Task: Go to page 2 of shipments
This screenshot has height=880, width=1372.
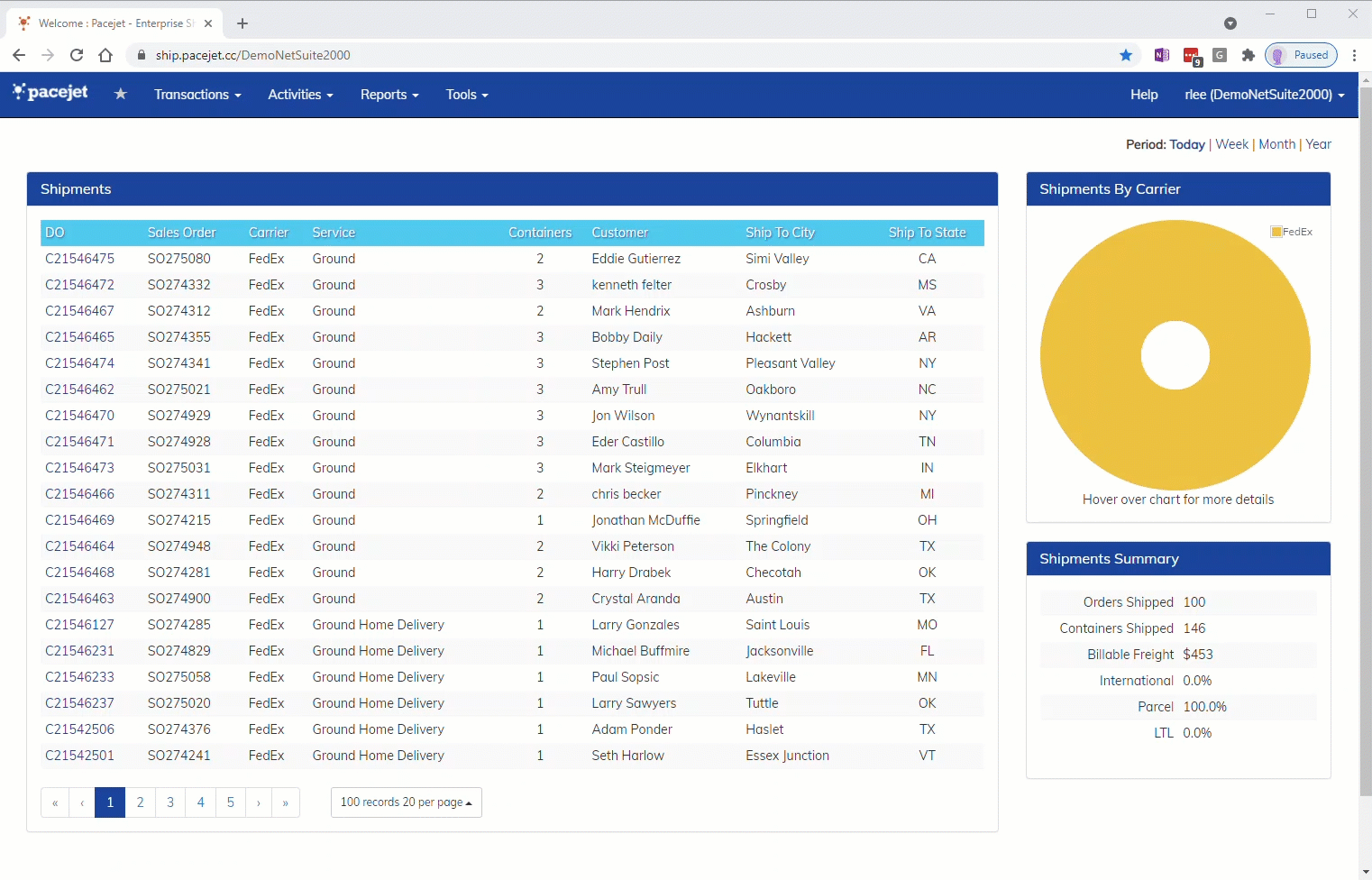Action: tap(140, 802)
